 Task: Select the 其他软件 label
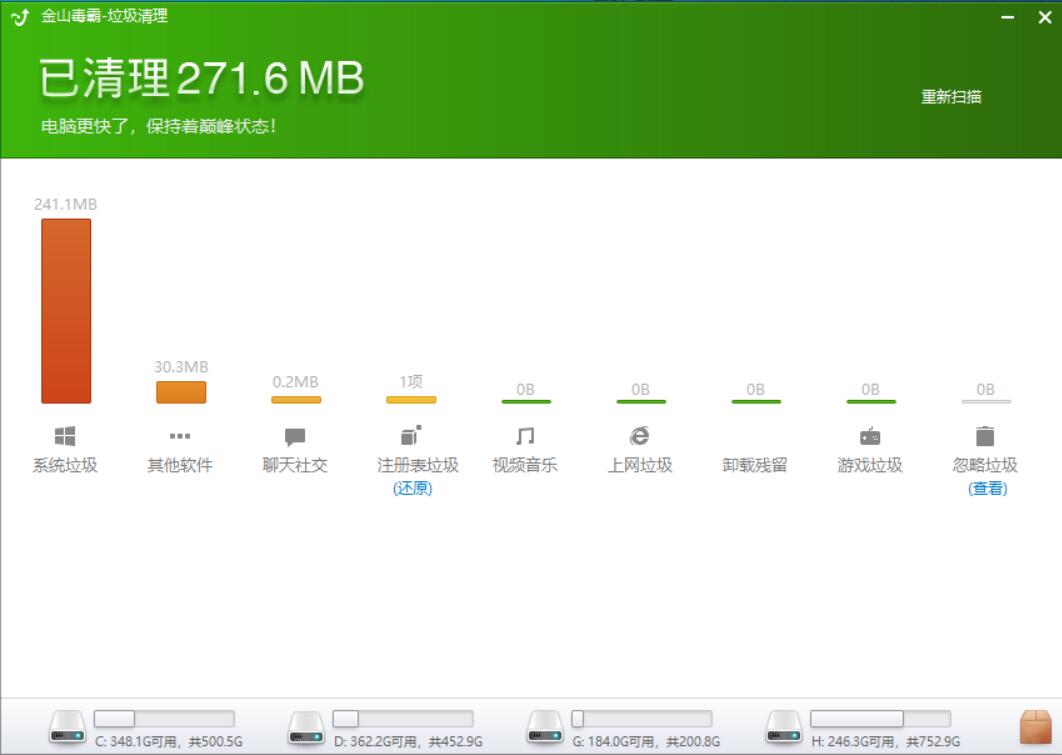tap(180, 465)
